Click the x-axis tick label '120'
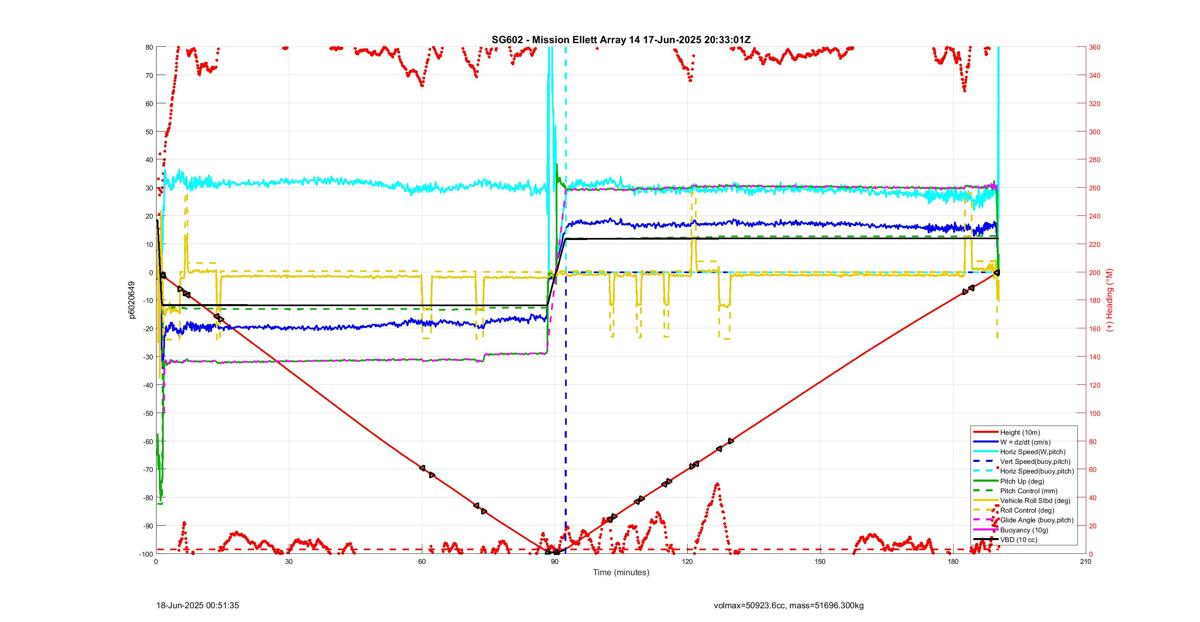This screenshot has height=622, width=1200. (x=687, y=562)
